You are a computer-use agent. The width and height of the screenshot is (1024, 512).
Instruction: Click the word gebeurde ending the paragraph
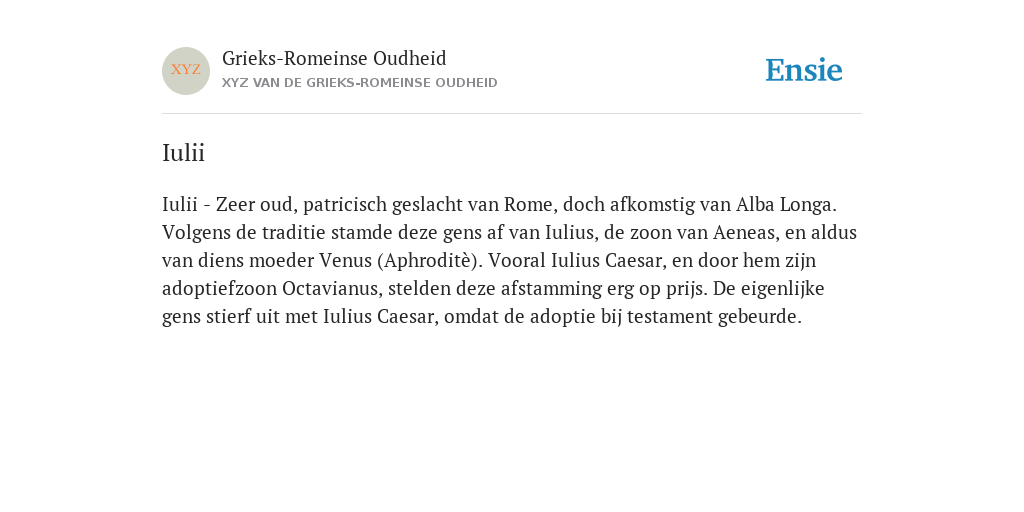pyautogui.click(x=760, y=317)
